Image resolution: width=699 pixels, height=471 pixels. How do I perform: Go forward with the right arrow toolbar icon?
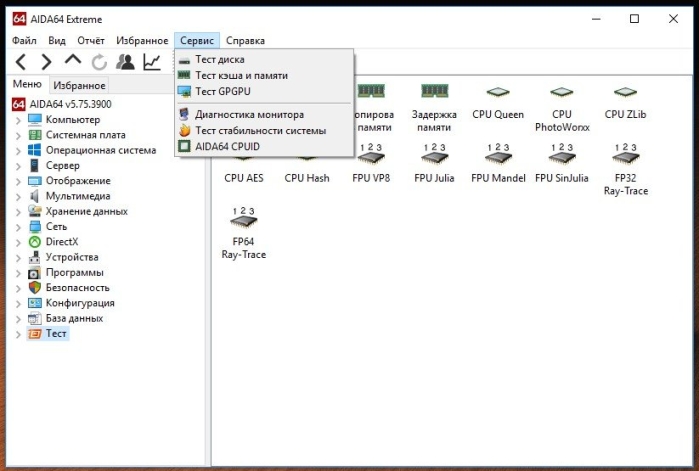[x=46, y=62]
